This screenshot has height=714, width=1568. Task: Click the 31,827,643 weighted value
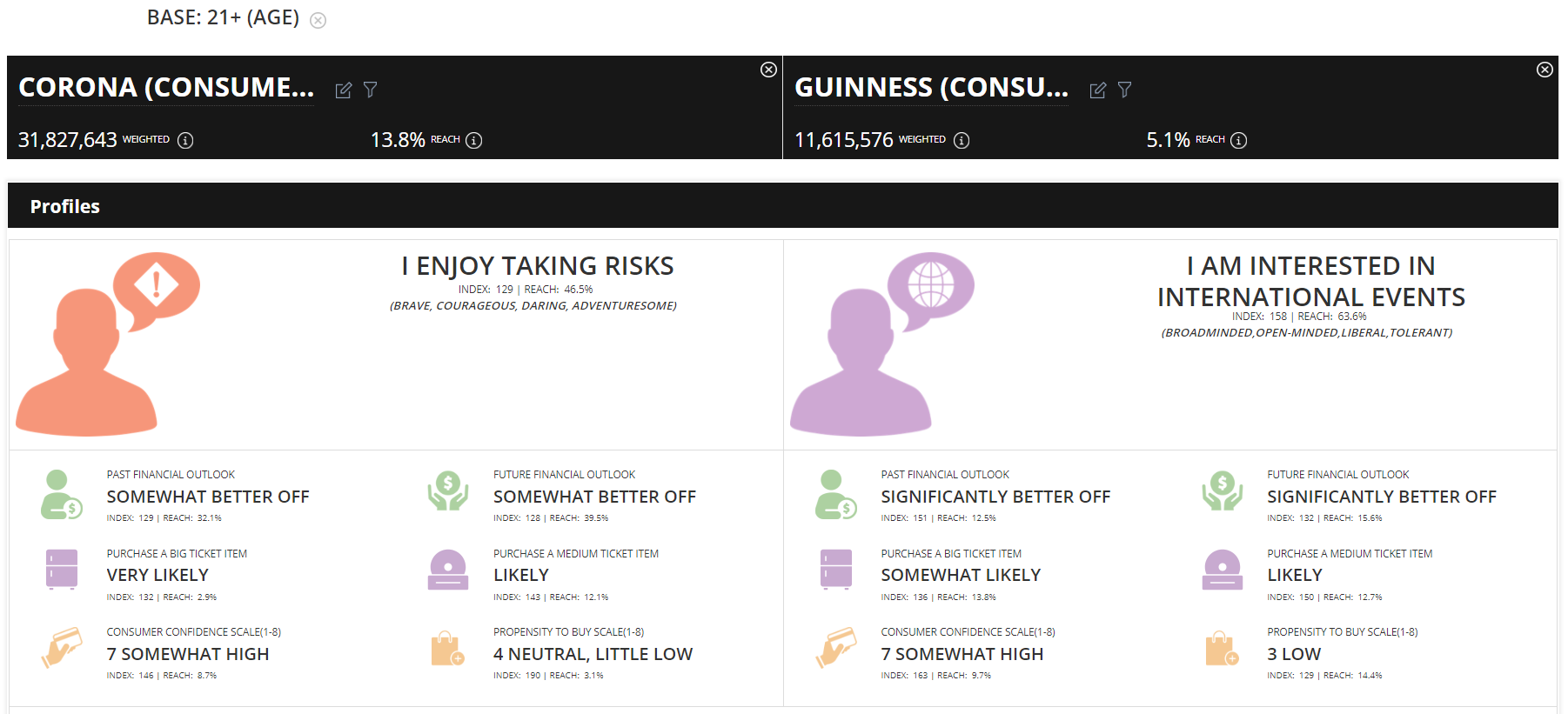(67, 140)
